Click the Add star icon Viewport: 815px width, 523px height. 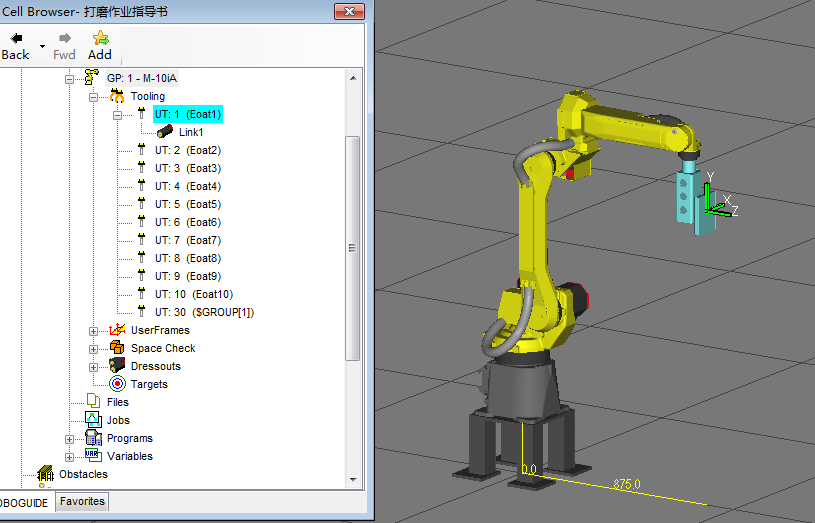pyautogui.click(x=100, y=38)
